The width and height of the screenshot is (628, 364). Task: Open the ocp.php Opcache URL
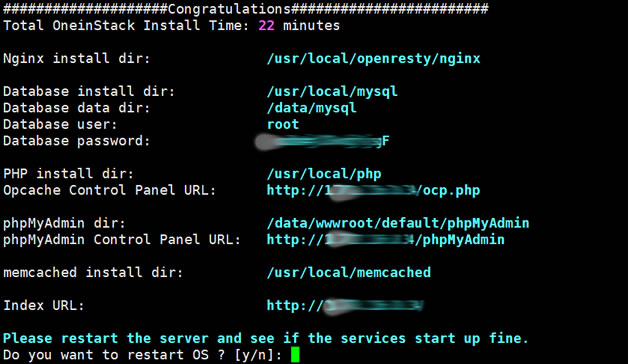[373, 191]
